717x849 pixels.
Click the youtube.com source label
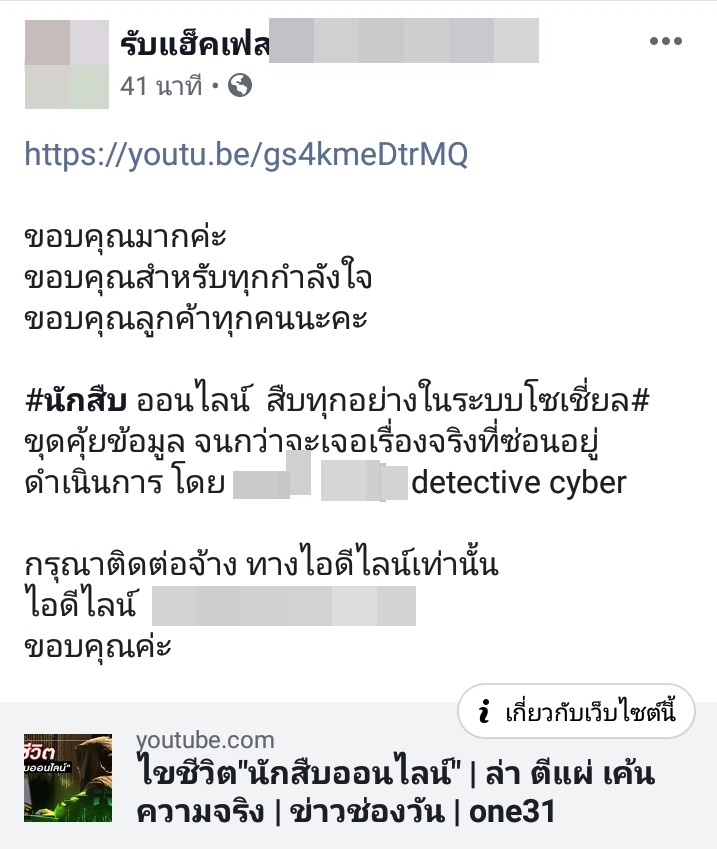[x=205, y=740]
